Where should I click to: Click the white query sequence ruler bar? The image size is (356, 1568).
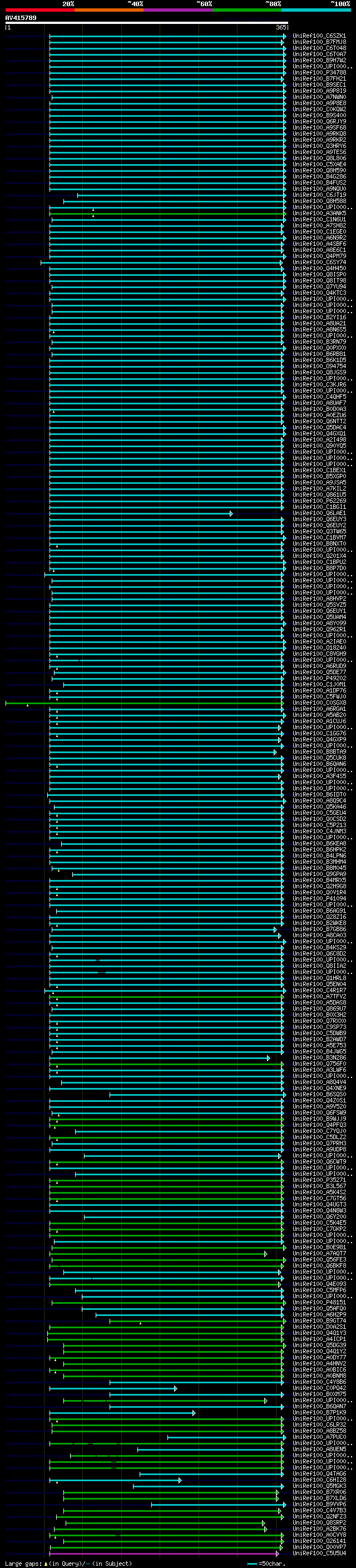tap(147, 23)
